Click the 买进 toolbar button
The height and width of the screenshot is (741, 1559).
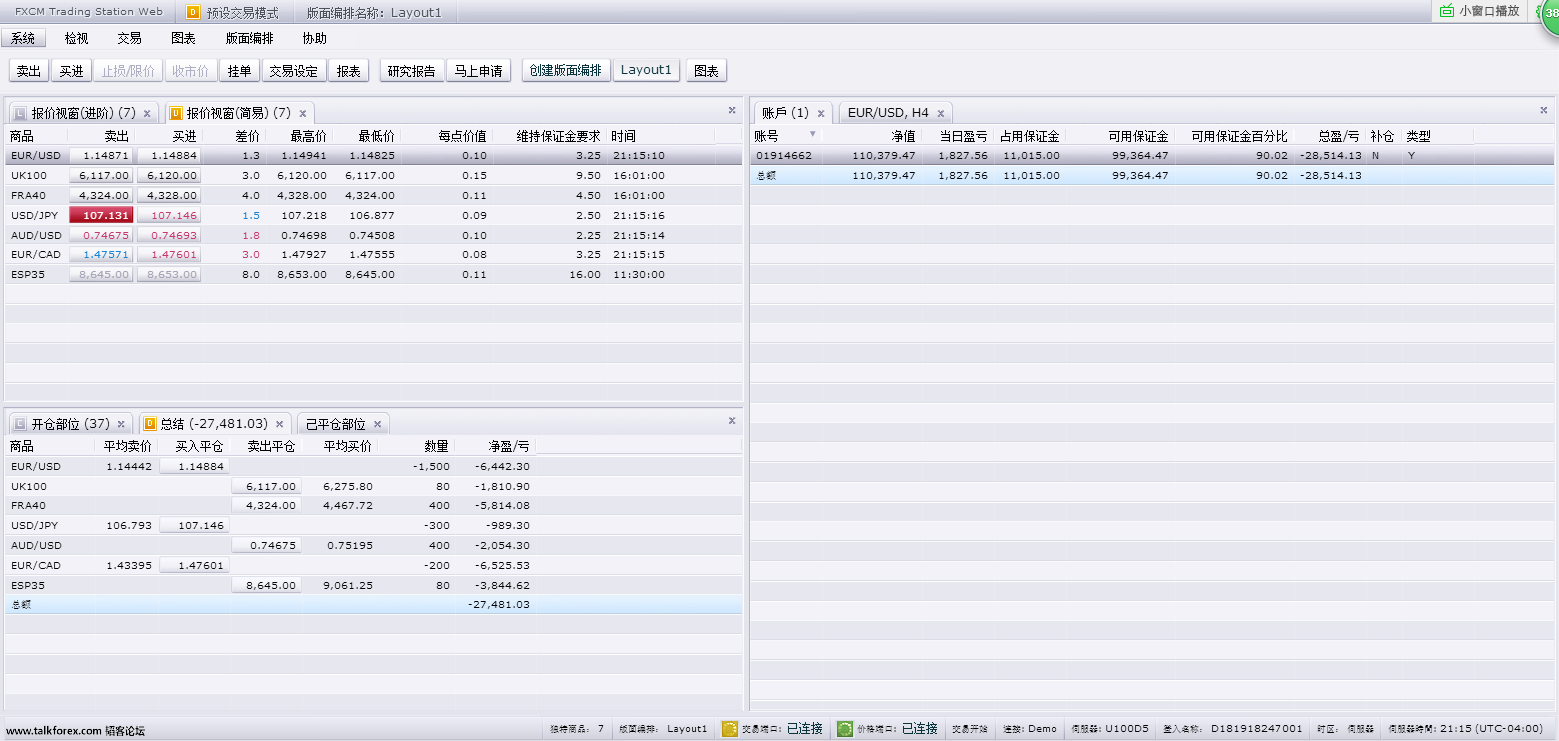tap(71, 71)
